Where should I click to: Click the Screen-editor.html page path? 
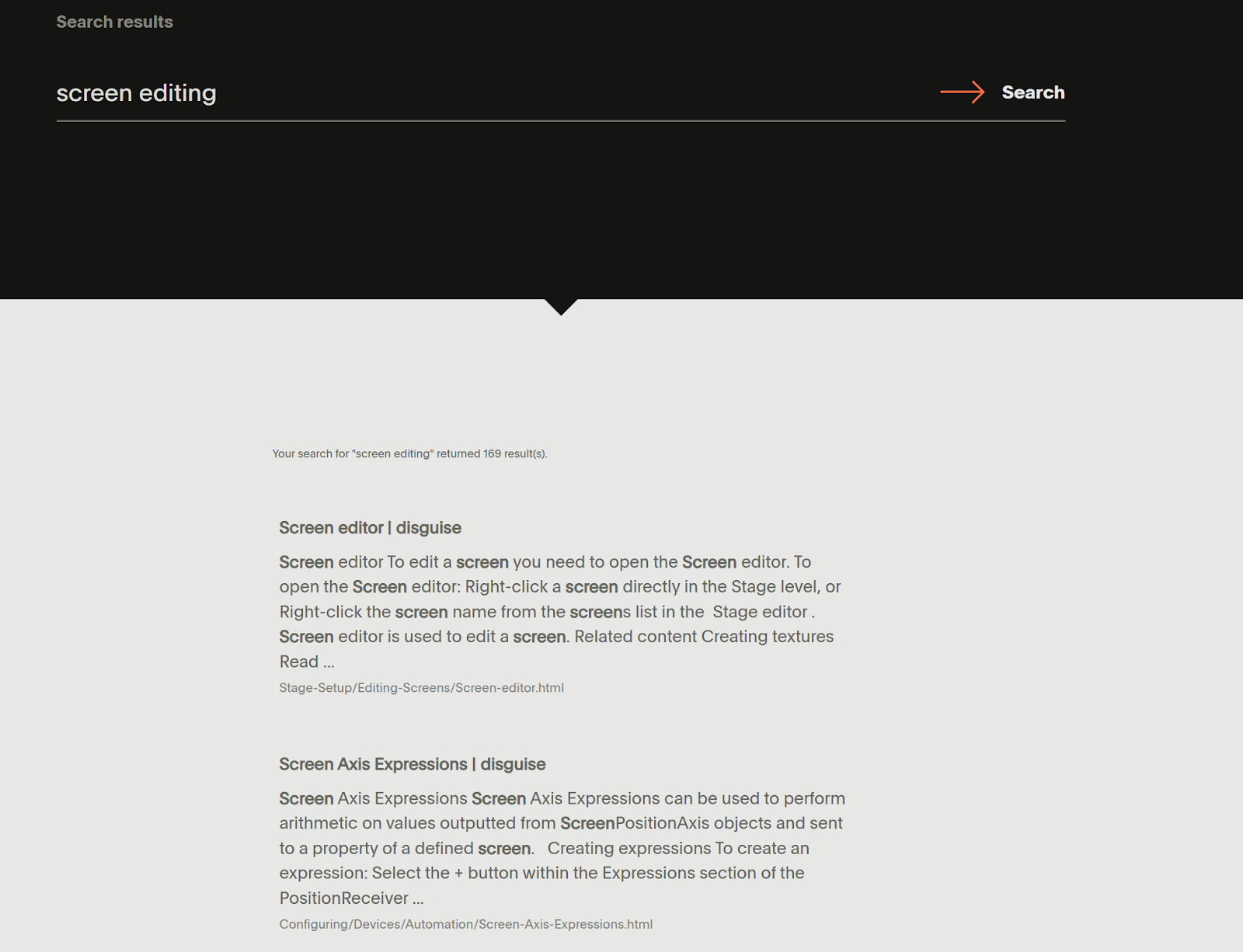[x=422, y=688]
